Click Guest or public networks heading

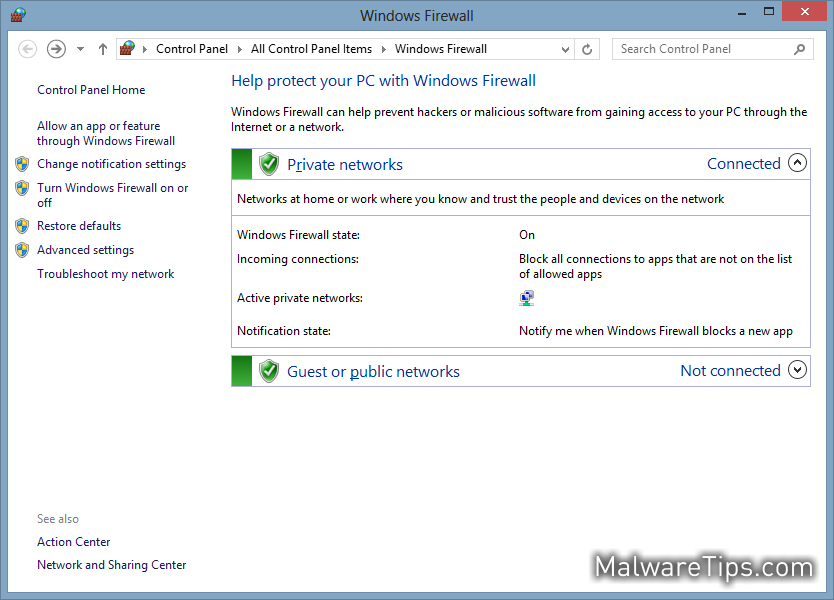click(x=373, y=372)
